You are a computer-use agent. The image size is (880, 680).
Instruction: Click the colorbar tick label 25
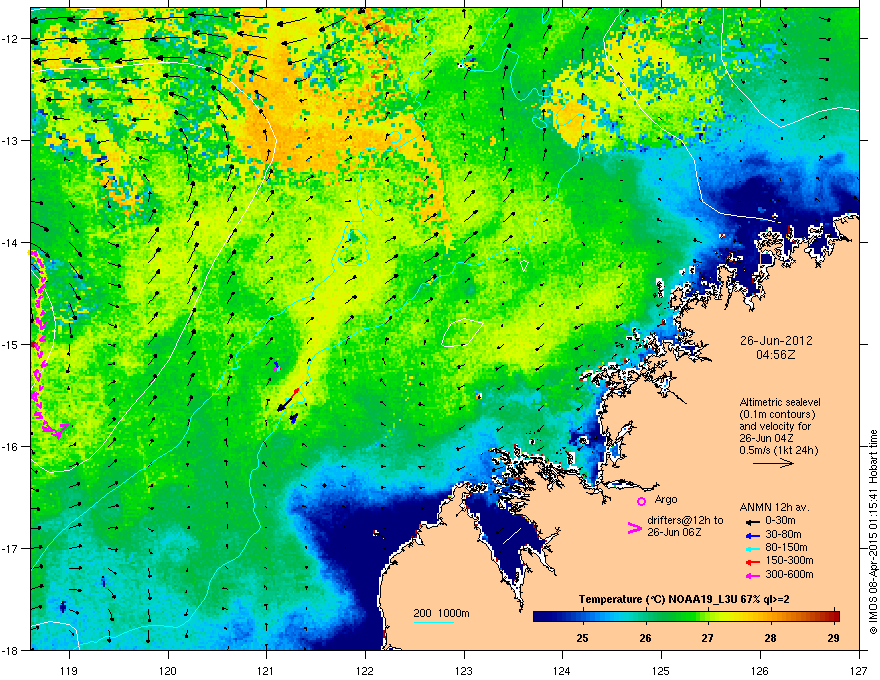(583, 638)
